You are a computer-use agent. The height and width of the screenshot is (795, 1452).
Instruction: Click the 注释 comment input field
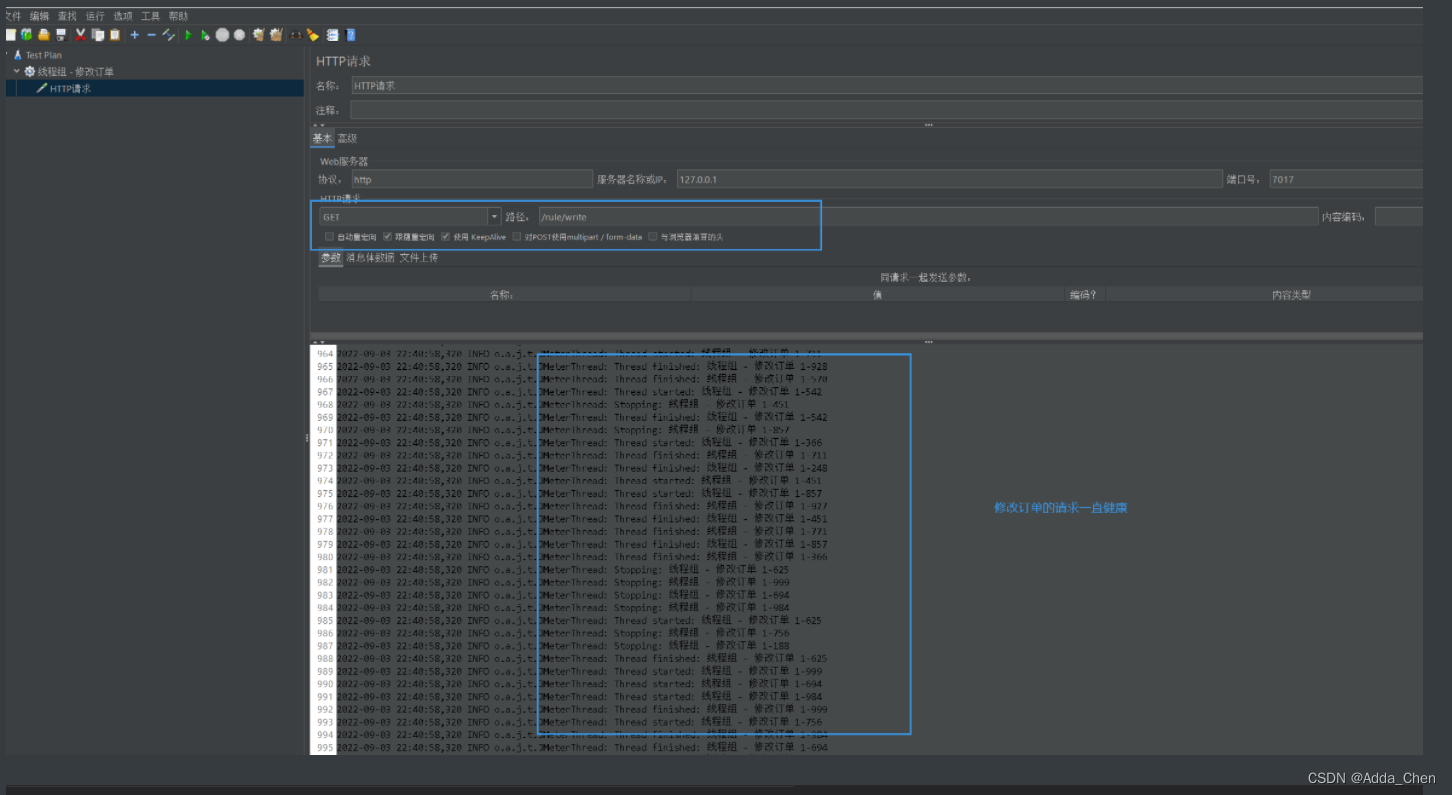(886, 110)
